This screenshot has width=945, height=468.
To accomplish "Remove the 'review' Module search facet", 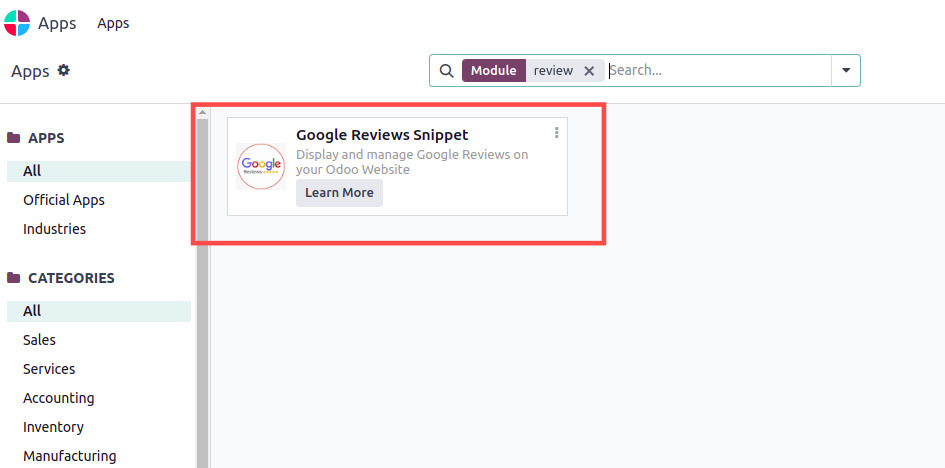I will click(589, 70).
